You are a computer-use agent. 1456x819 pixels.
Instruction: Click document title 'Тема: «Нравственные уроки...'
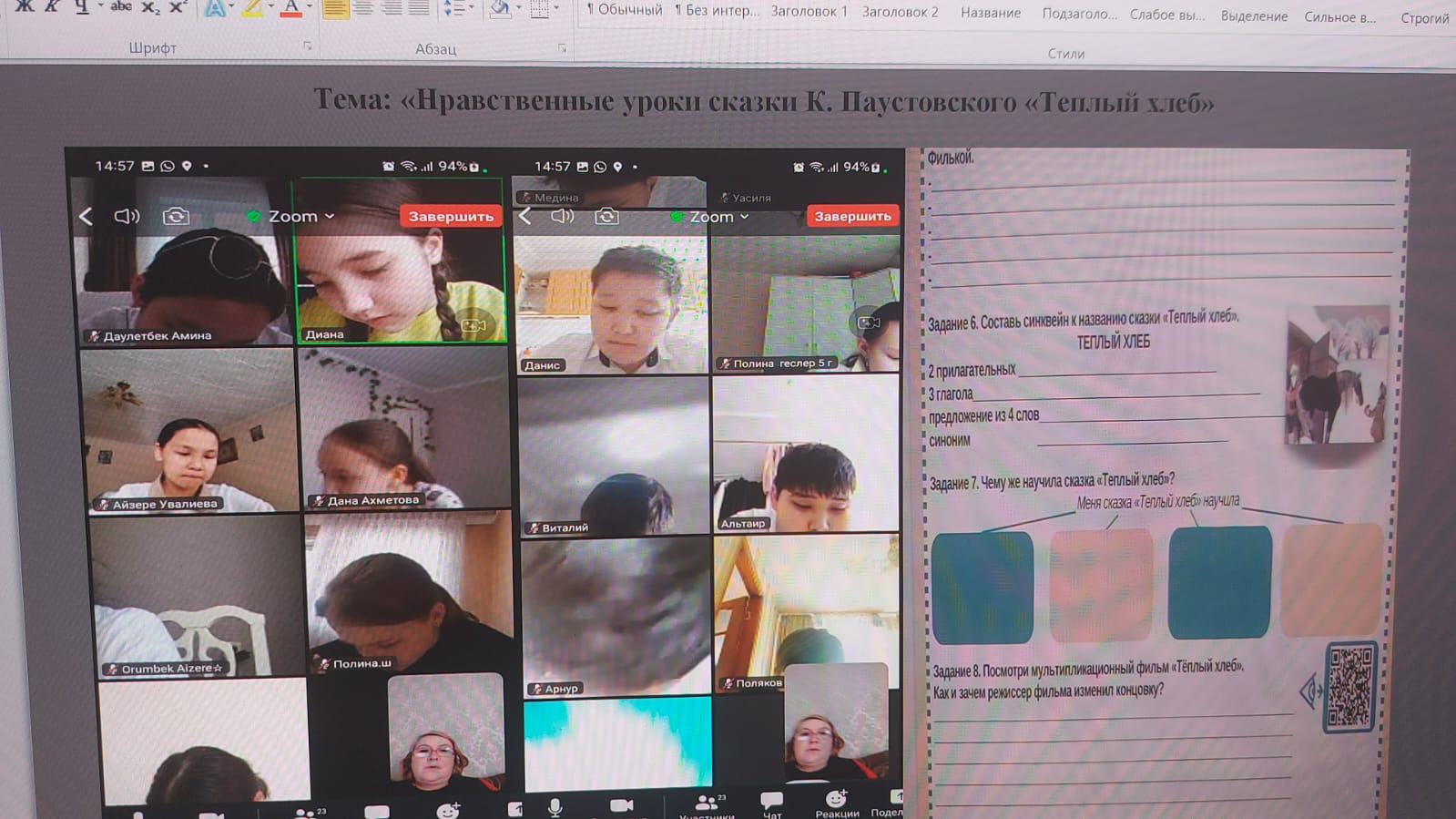[x=764, y=100]
